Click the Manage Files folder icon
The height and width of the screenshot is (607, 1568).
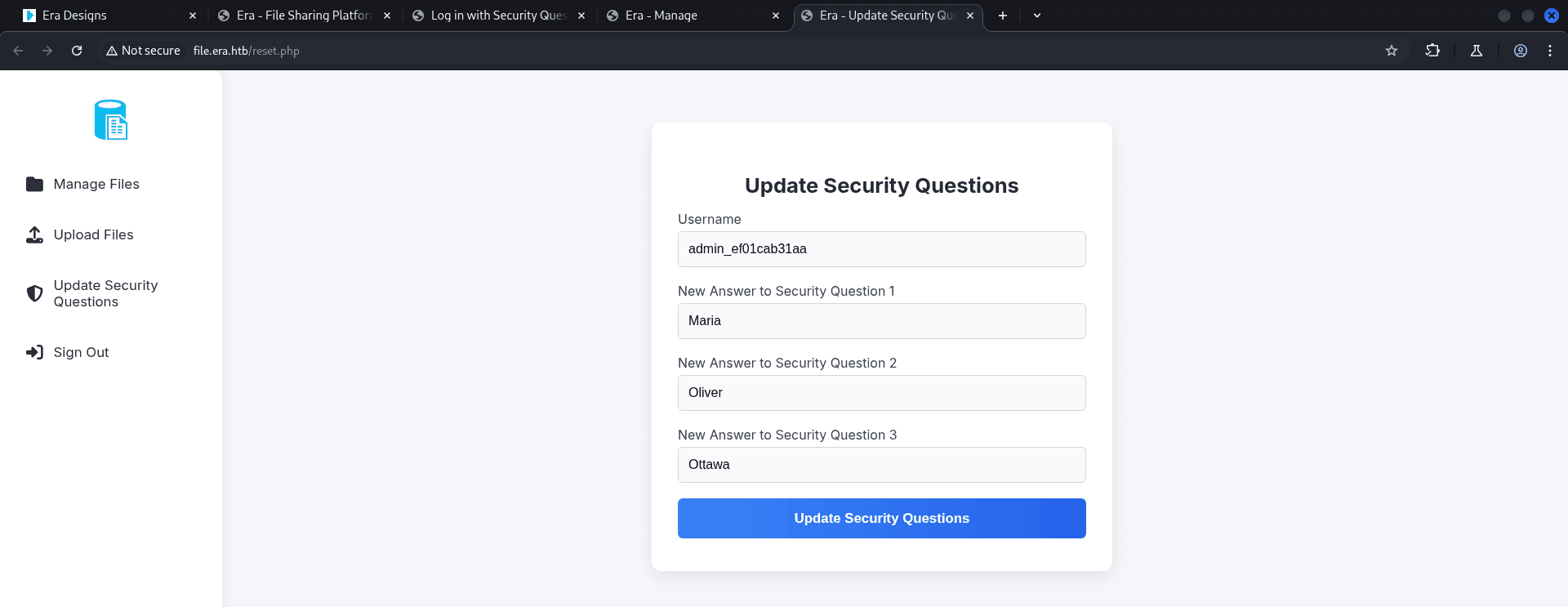(x=34, y=184)
